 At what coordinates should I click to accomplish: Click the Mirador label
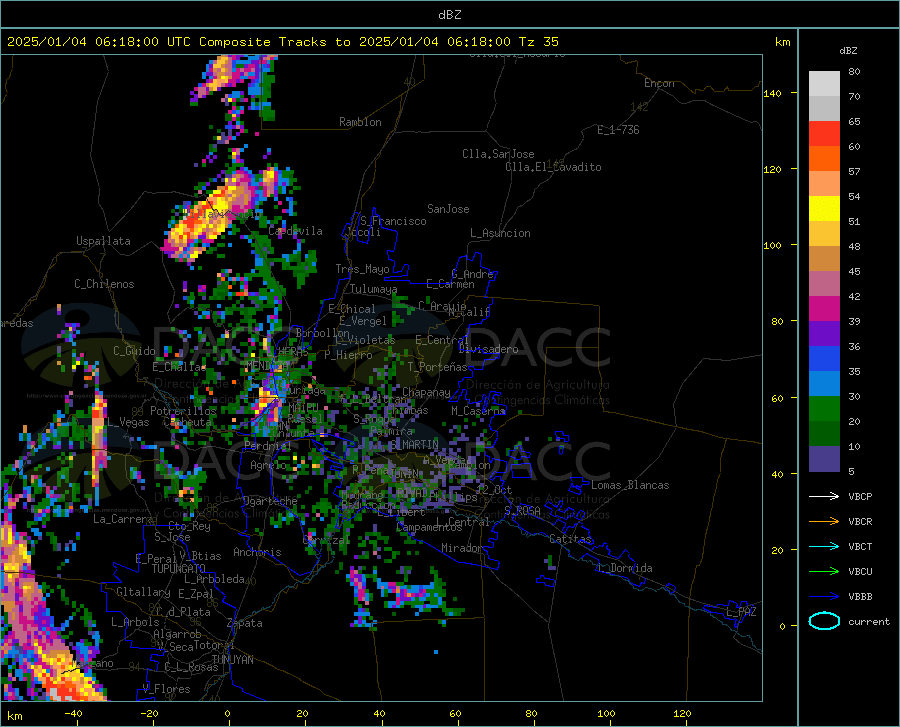coord(461,548)
